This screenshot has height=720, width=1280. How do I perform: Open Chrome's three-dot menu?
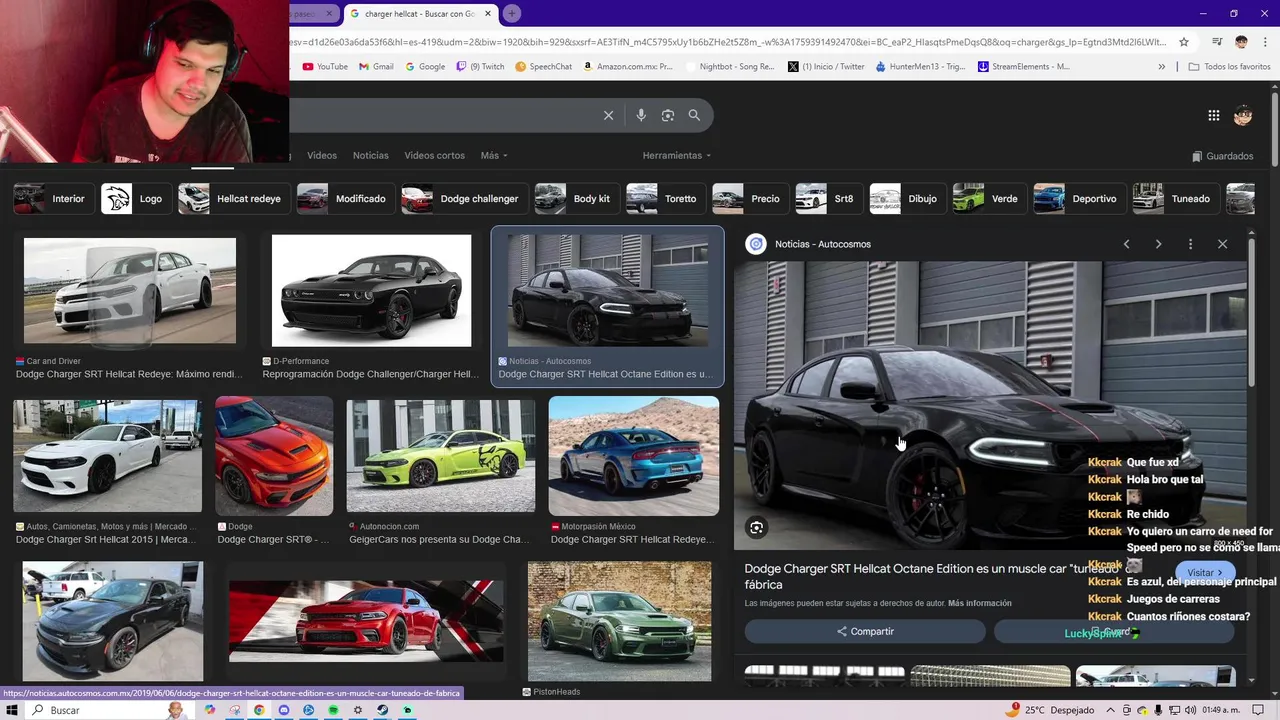coord(1264,42)
